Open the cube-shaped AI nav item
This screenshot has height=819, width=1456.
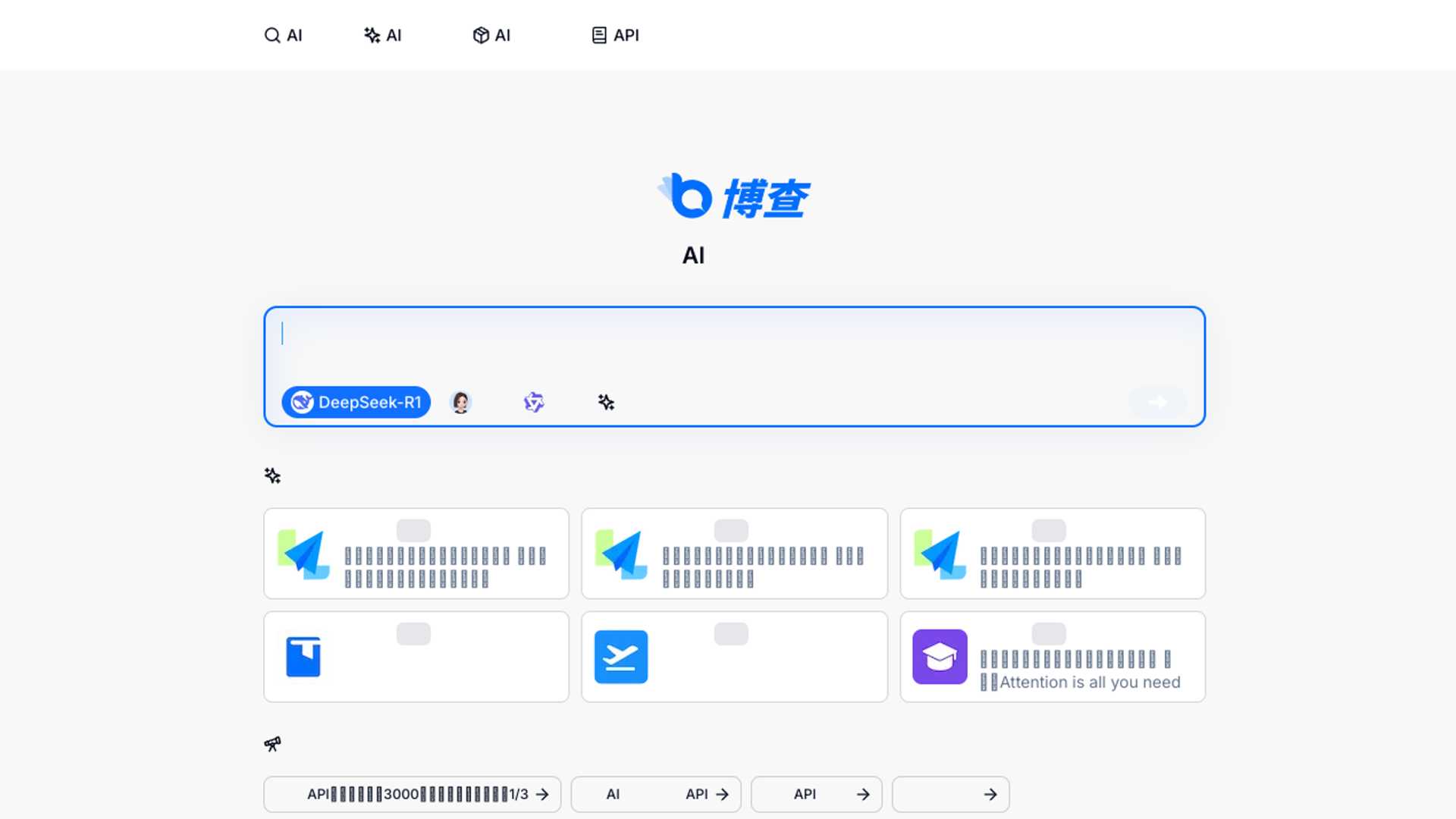(491, 35)
